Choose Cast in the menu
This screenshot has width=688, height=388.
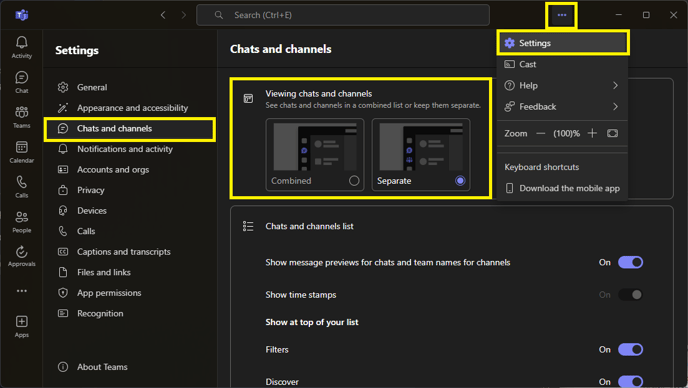click(563, 64)
